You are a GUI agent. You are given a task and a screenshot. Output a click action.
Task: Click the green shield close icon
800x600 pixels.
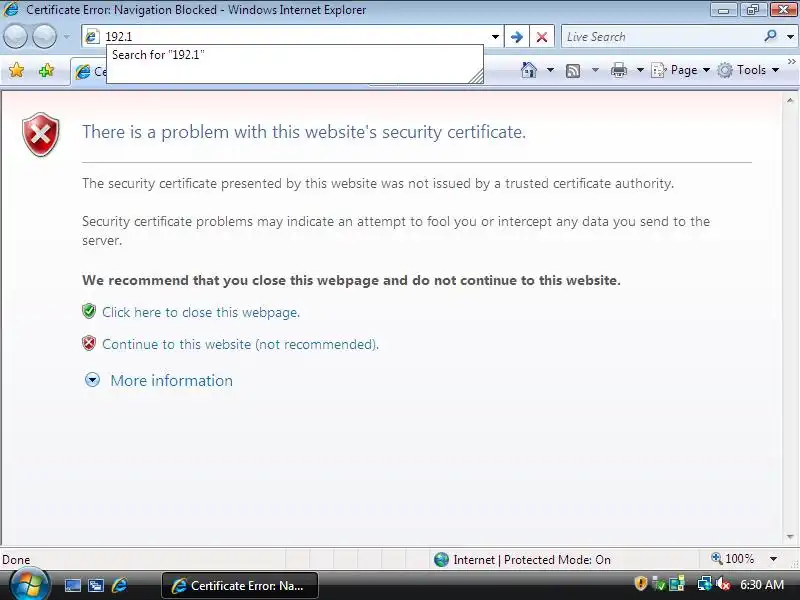coord(89,311)
